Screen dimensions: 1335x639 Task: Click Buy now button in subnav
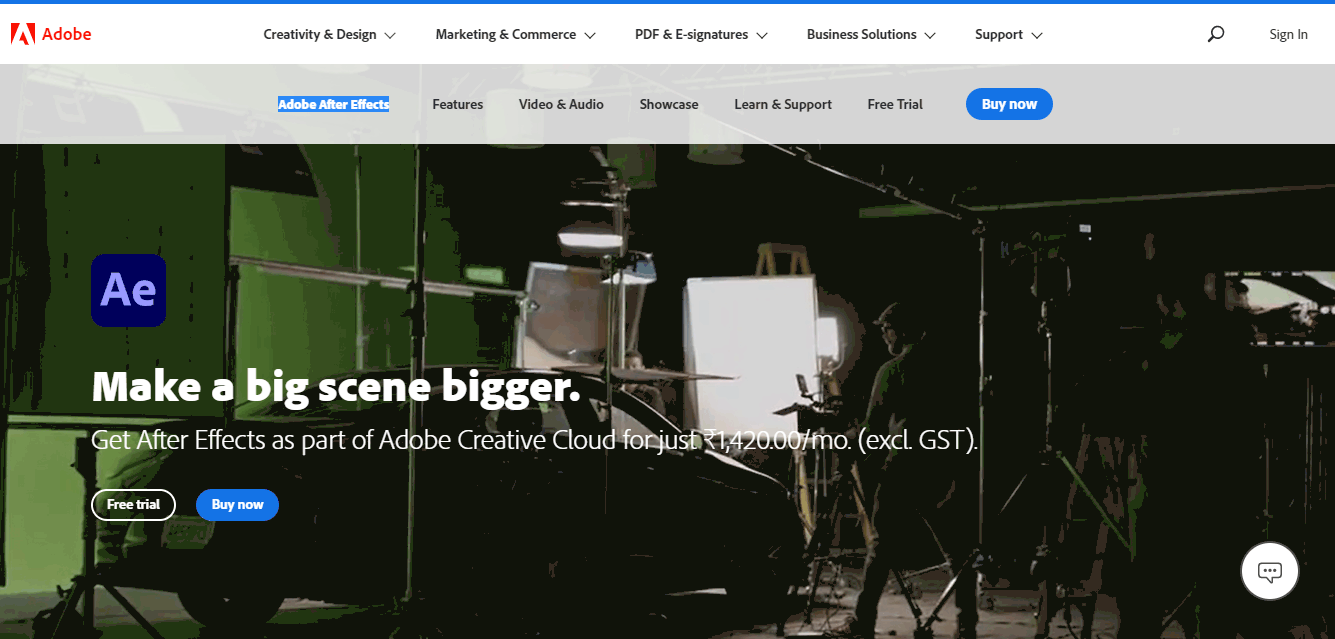click(1009, 104)
